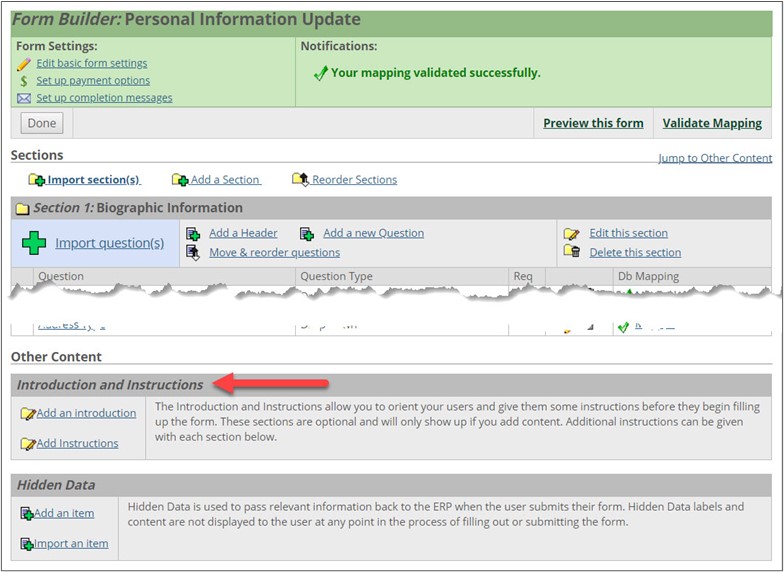
Task: Open Set up payment options link
Action: coord(93,80)
